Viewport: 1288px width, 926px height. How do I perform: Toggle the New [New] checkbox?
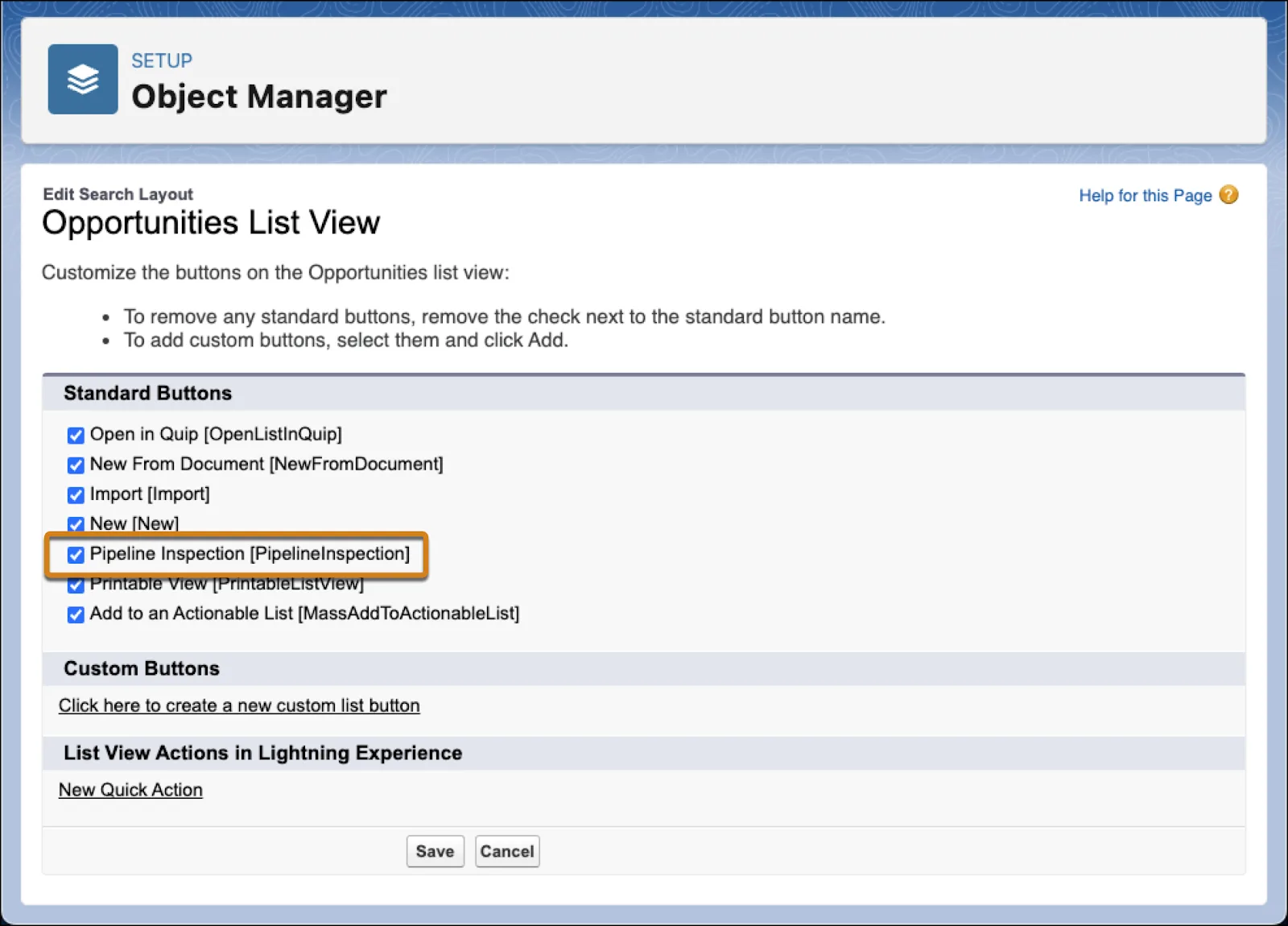76,524
